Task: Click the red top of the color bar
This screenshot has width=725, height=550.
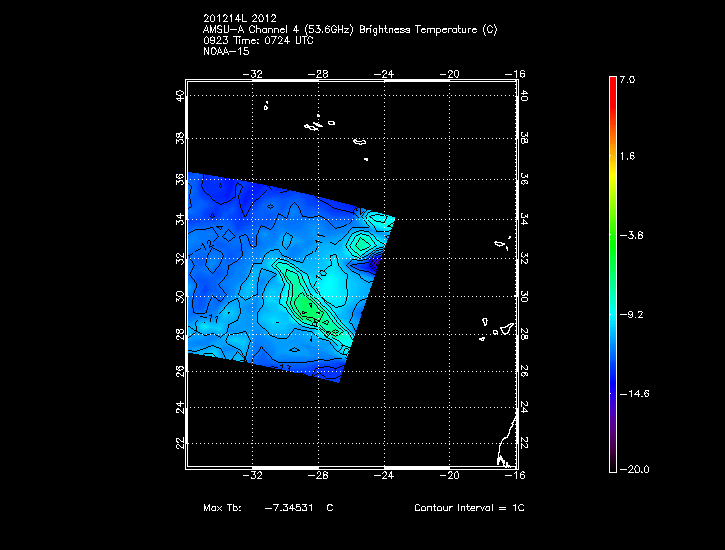Action: pyautogui.click(x=612, y=83)
